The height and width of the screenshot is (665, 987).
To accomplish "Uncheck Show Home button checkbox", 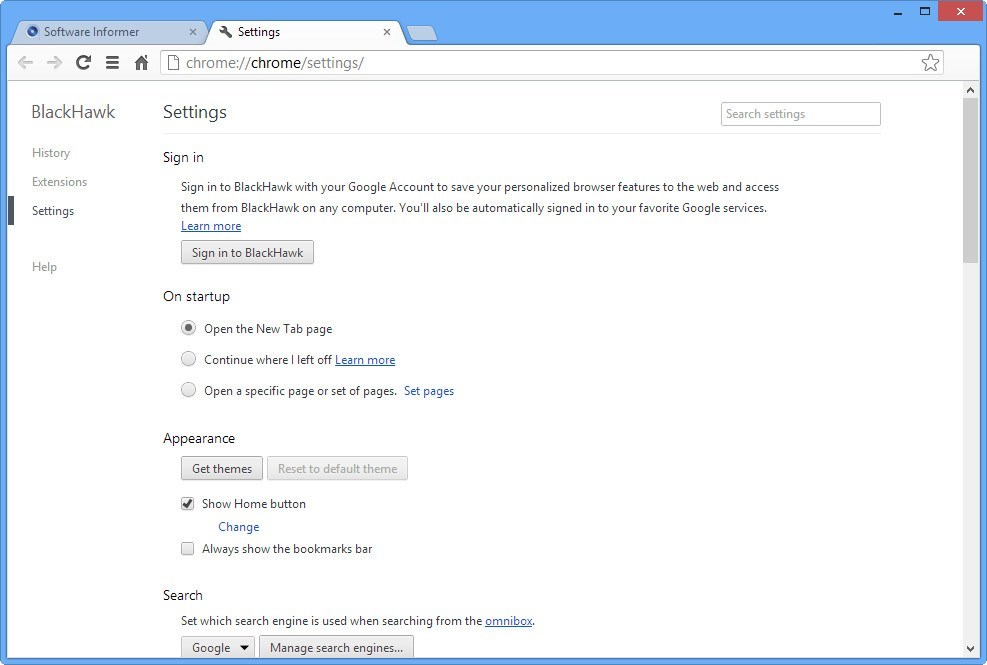I will (188, 504).
